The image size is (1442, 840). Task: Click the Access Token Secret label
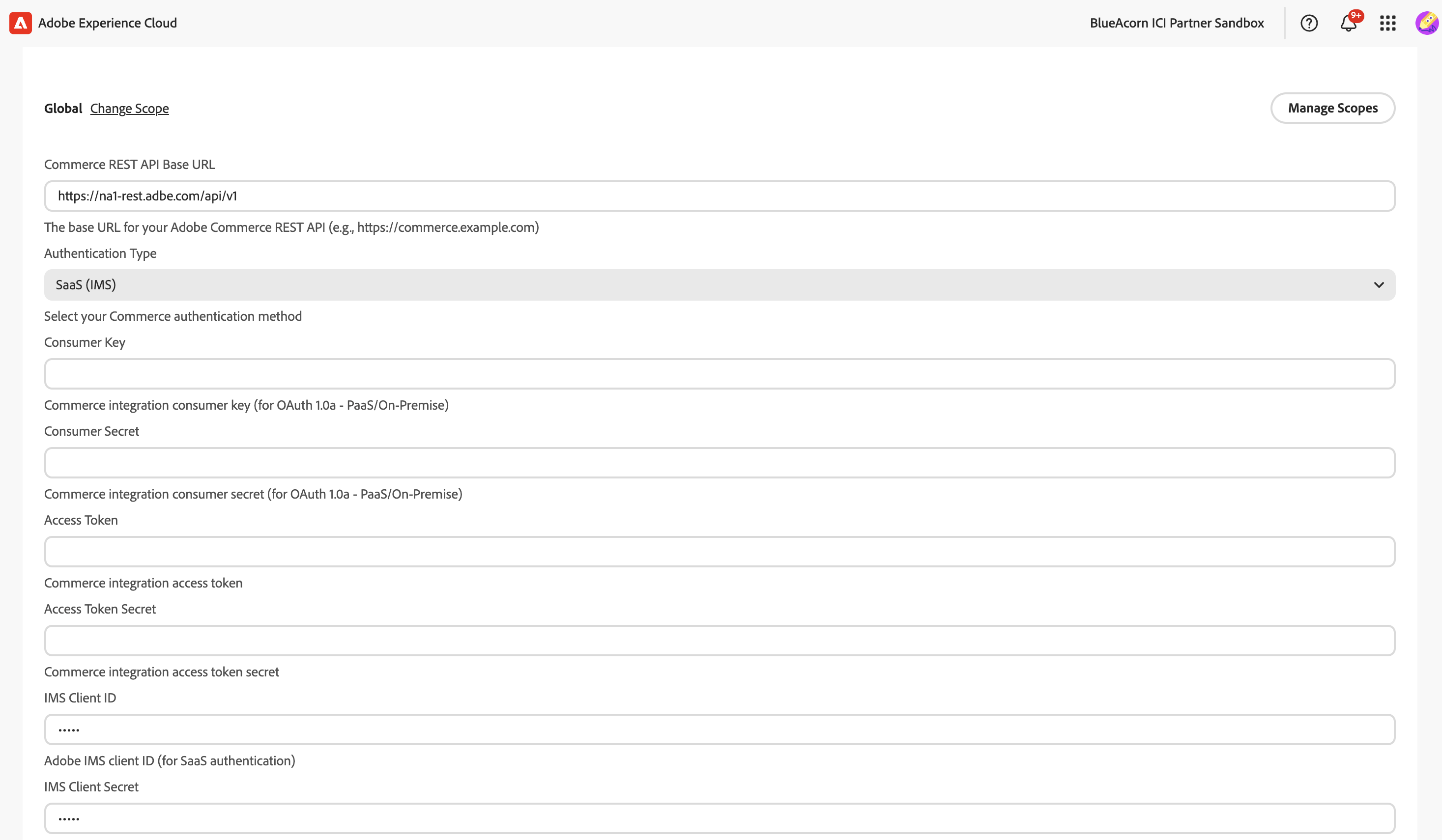pos(100,609)
